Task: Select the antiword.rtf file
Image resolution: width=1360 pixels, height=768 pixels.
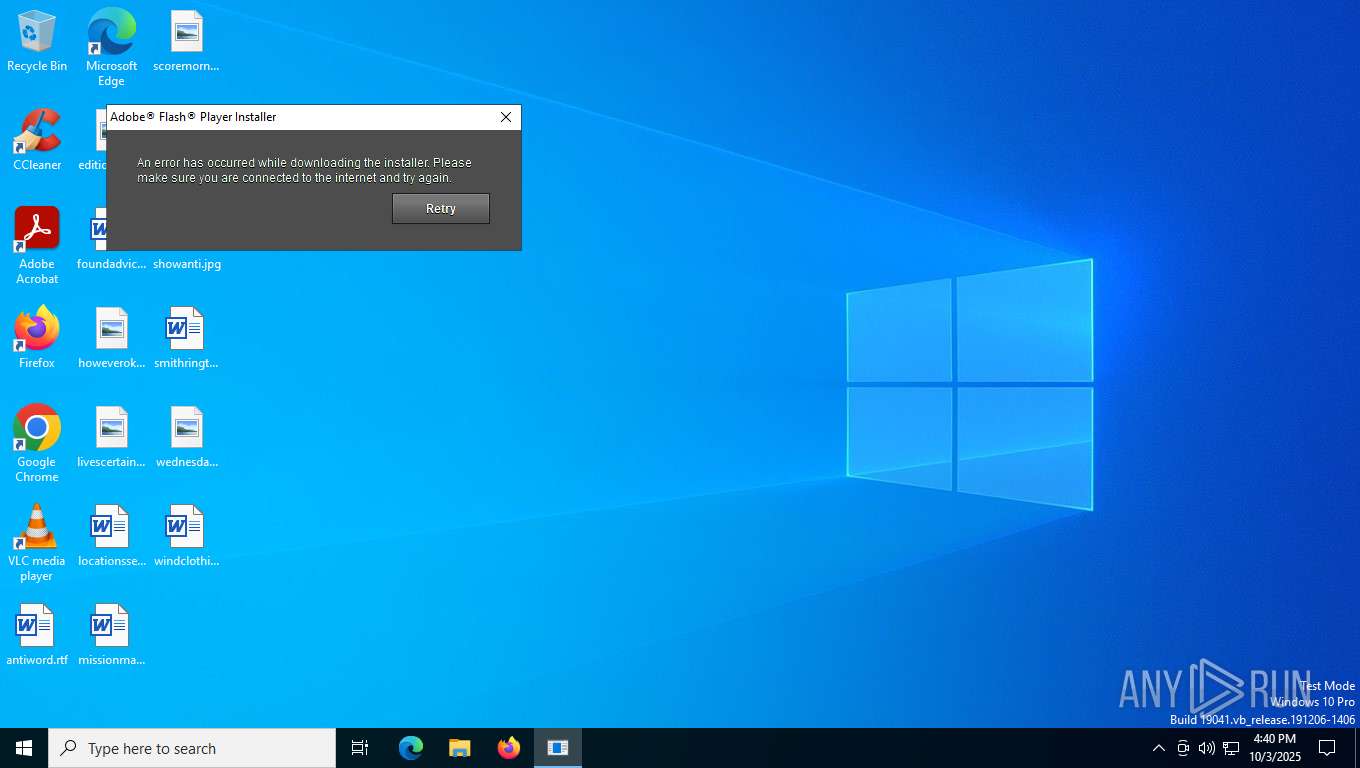Action: click(37, 635)
